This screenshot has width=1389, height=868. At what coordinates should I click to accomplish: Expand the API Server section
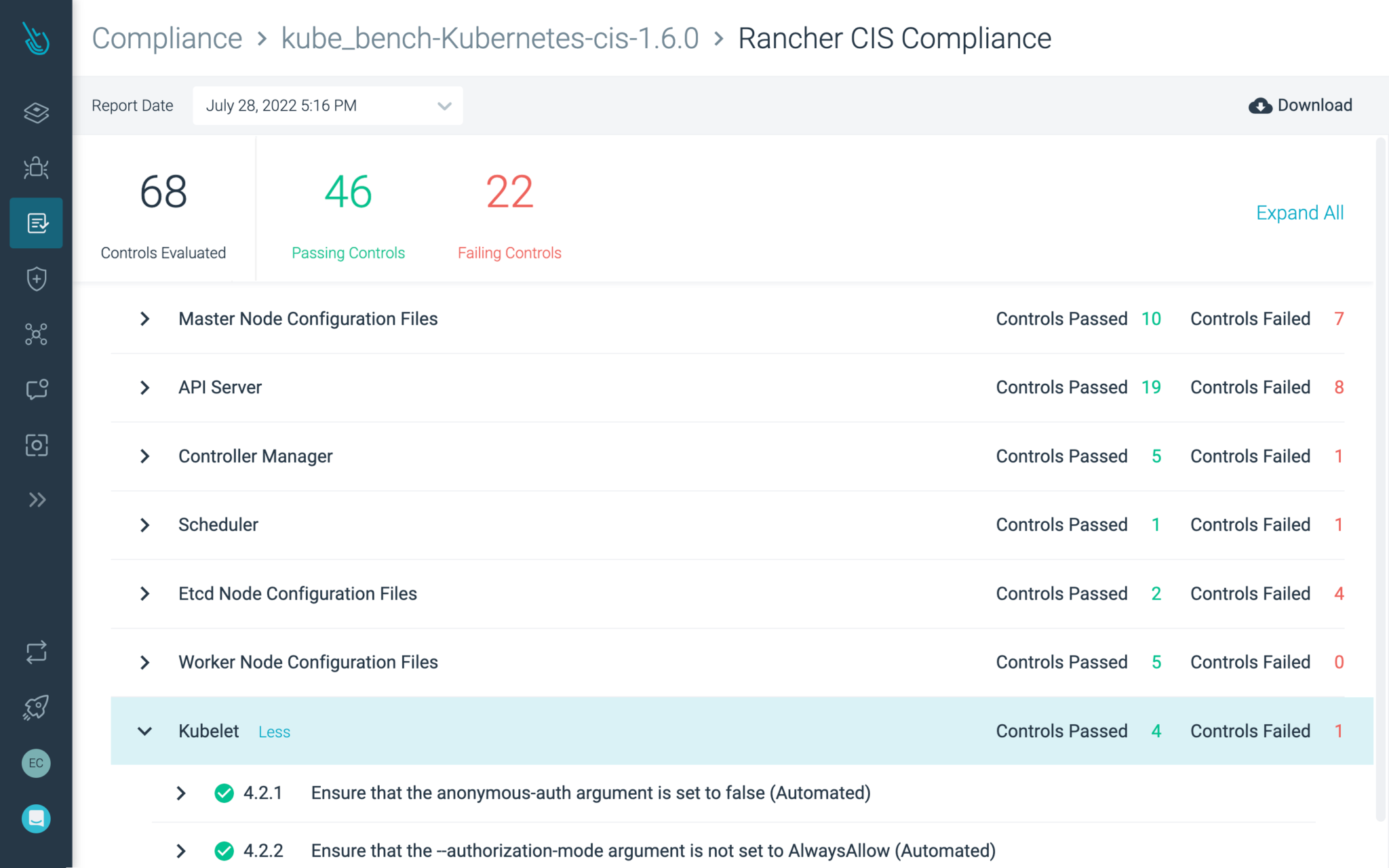point(144,387)
